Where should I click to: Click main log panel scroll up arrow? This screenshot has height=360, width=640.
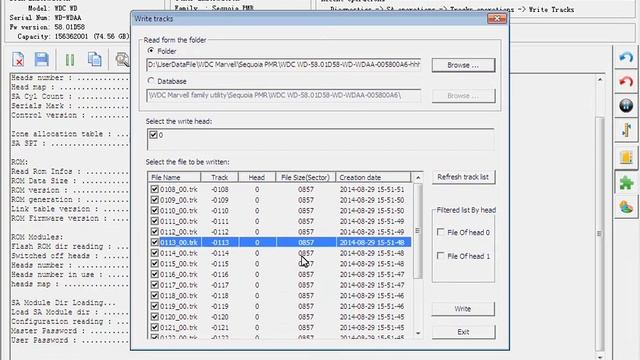(600, 80)
